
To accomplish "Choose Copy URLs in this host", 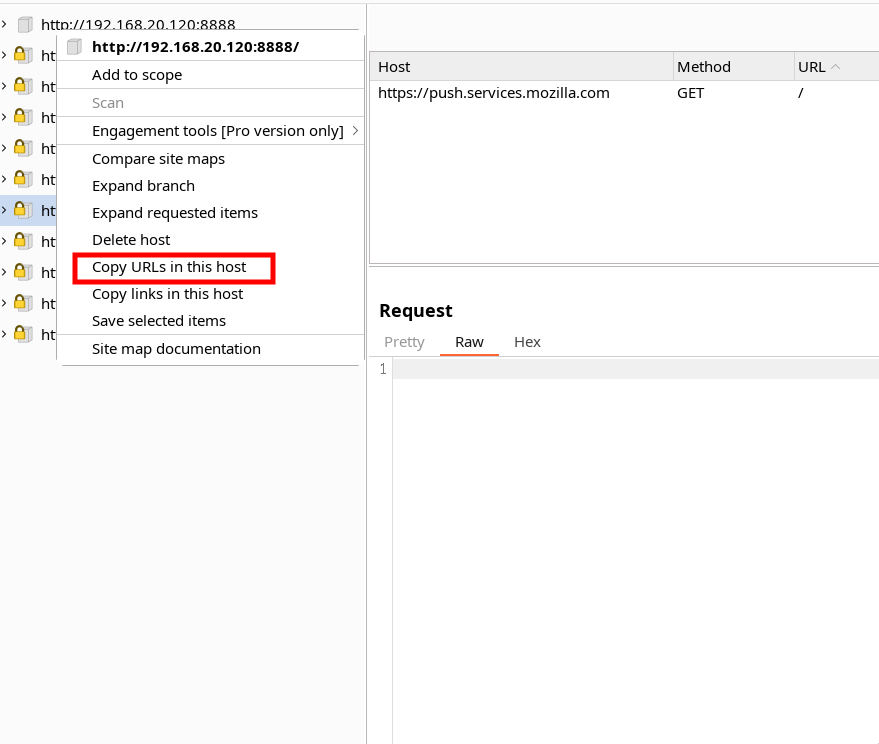I will [169, 267].
